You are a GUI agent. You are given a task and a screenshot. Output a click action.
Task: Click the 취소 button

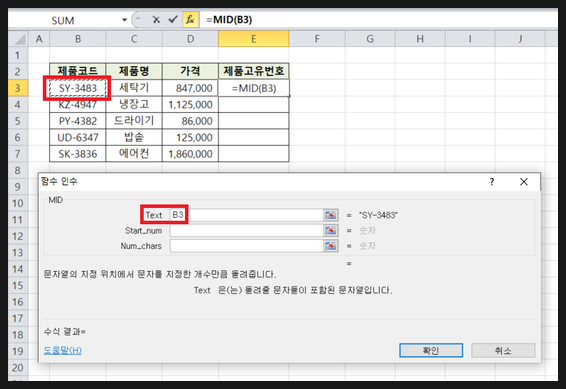[503, 350]
